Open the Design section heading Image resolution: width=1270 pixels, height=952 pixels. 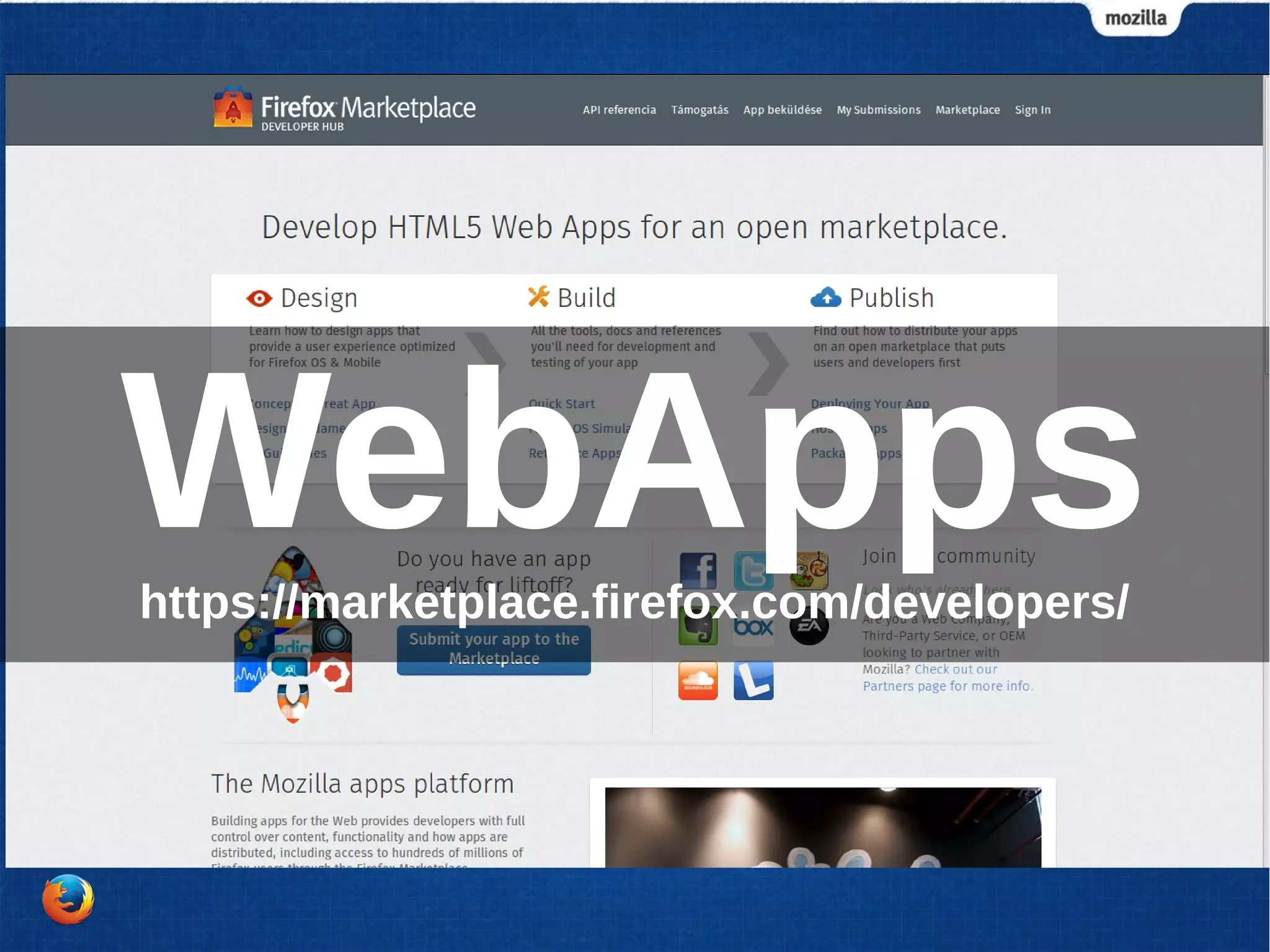pos(319,298)
